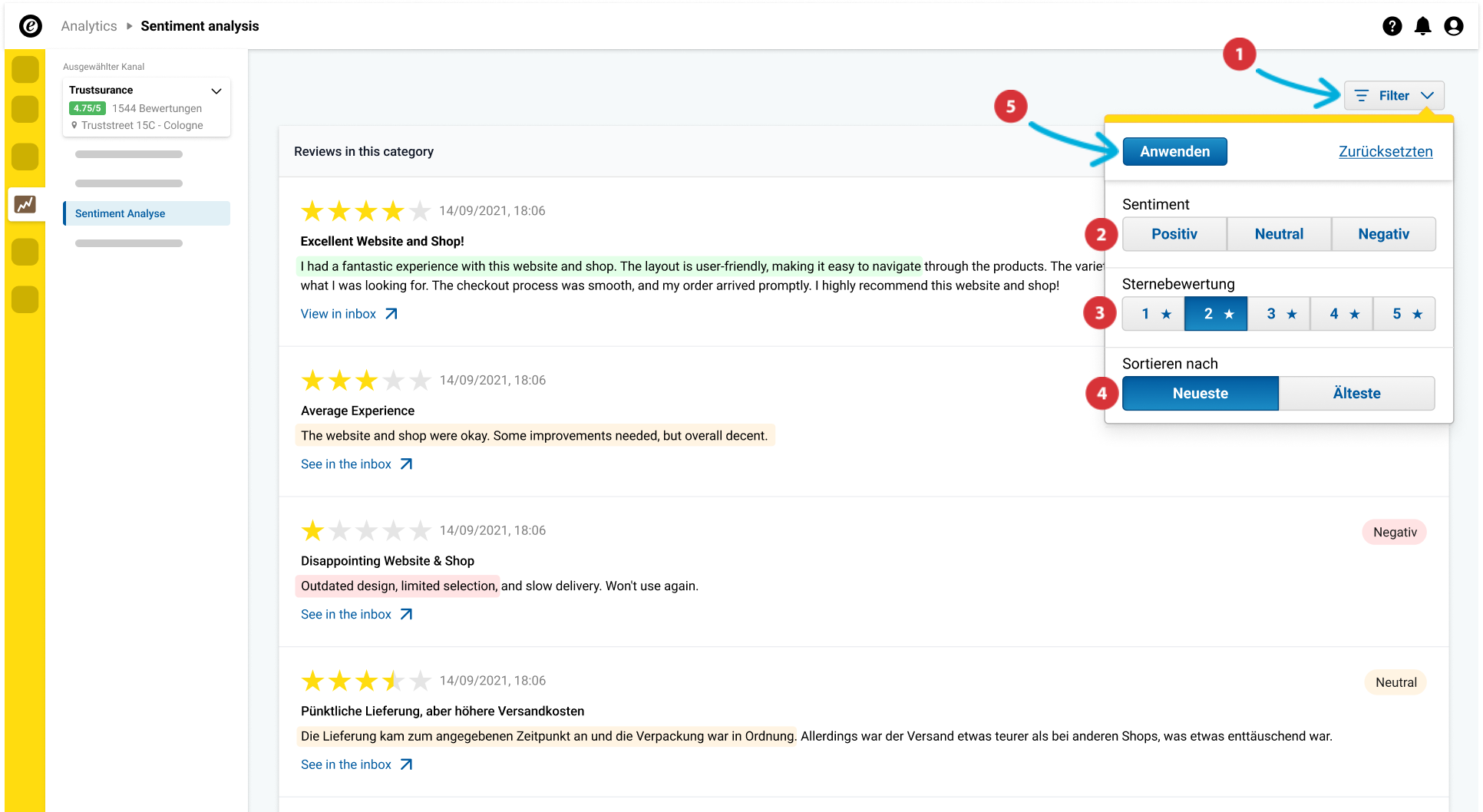This screenshot has width=1483, height=812.
Task: Expand the Trustsurance channel dropdown
Action: pyautogui.click(x=216, y=91)
